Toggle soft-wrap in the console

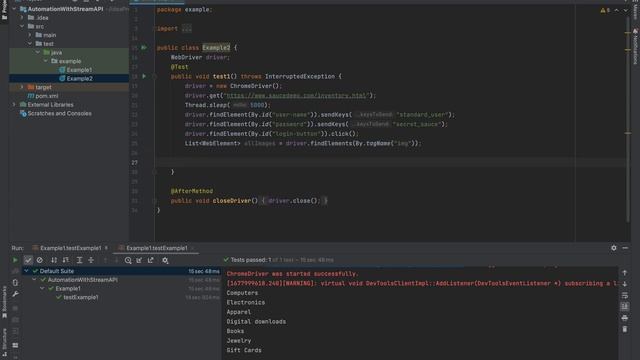[624, 295]
